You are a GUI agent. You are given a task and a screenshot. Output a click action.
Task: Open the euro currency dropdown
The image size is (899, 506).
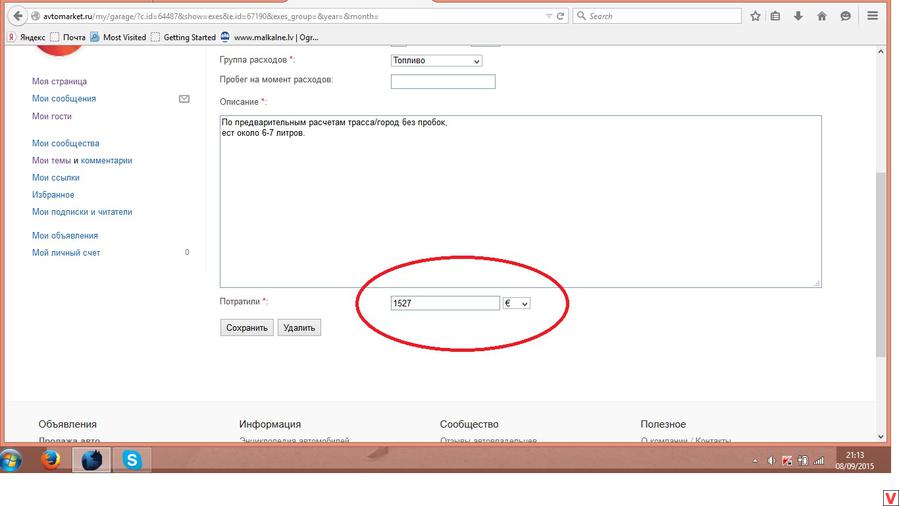[x=517, y=303]
